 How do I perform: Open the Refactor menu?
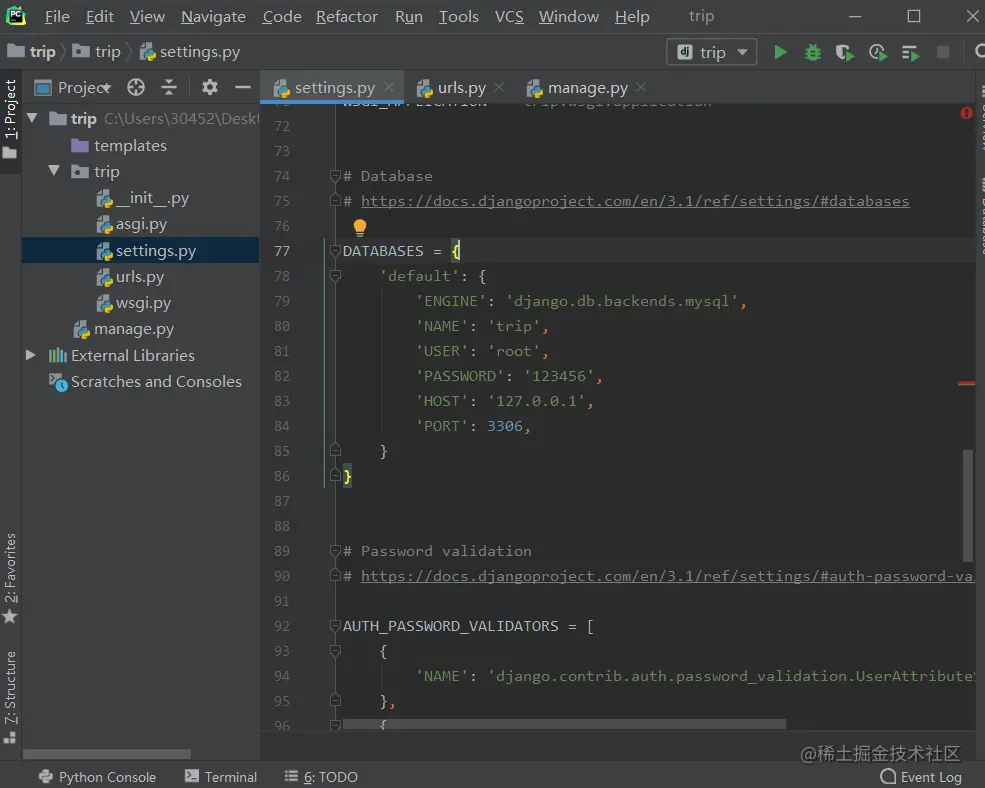347,16
